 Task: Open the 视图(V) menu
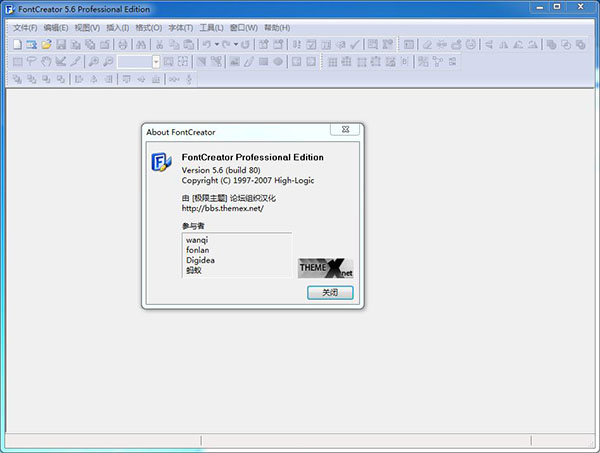[87, 28]
